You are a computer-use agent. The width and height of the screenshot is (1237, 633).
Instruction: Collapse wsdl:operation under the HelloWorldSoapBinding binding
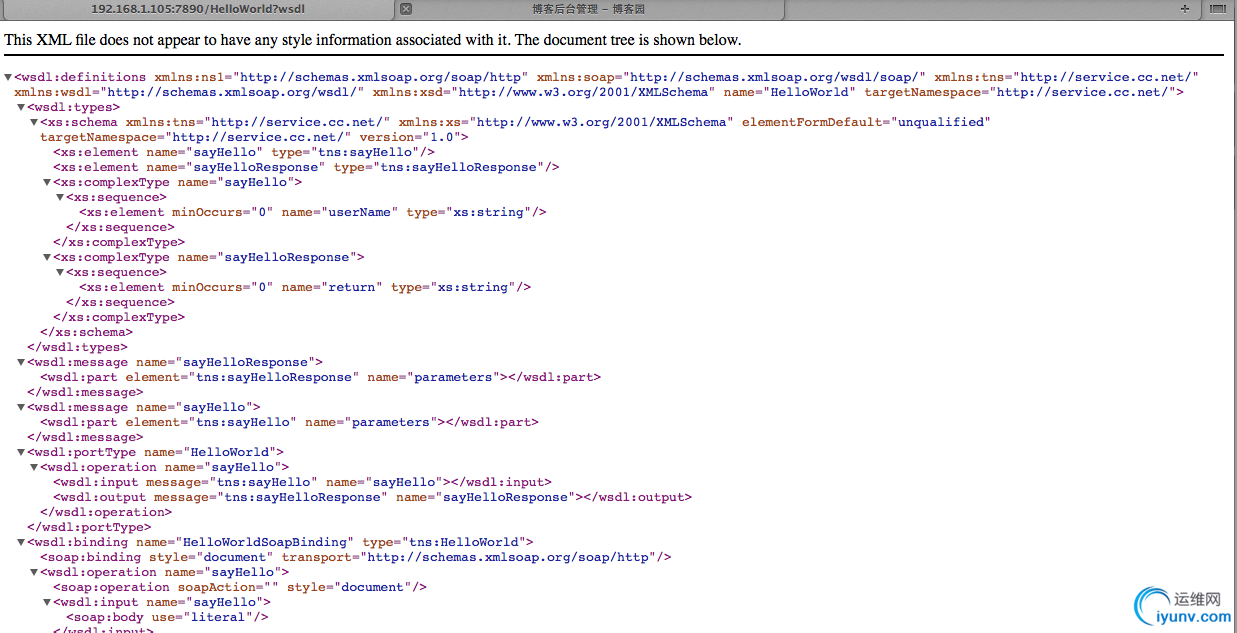34,572
